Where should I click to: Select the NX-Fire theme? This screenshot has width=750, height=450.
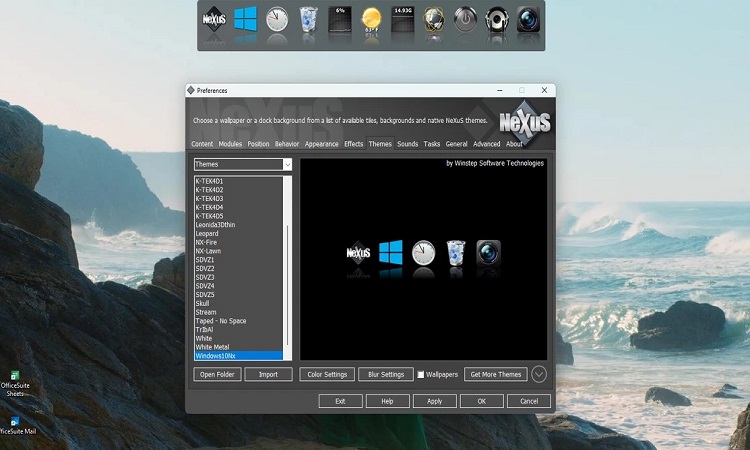(239, 242)
